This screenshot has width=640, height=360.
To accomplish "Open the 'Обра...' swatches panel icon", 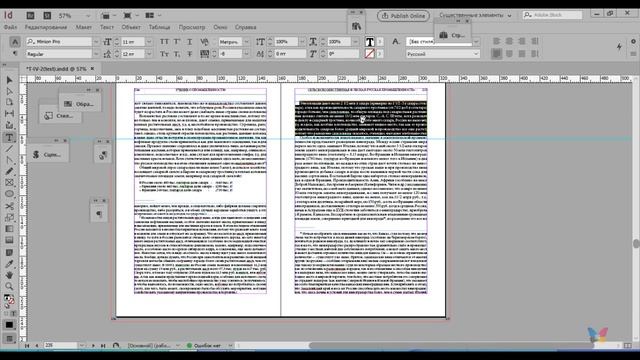I will 80,104.
